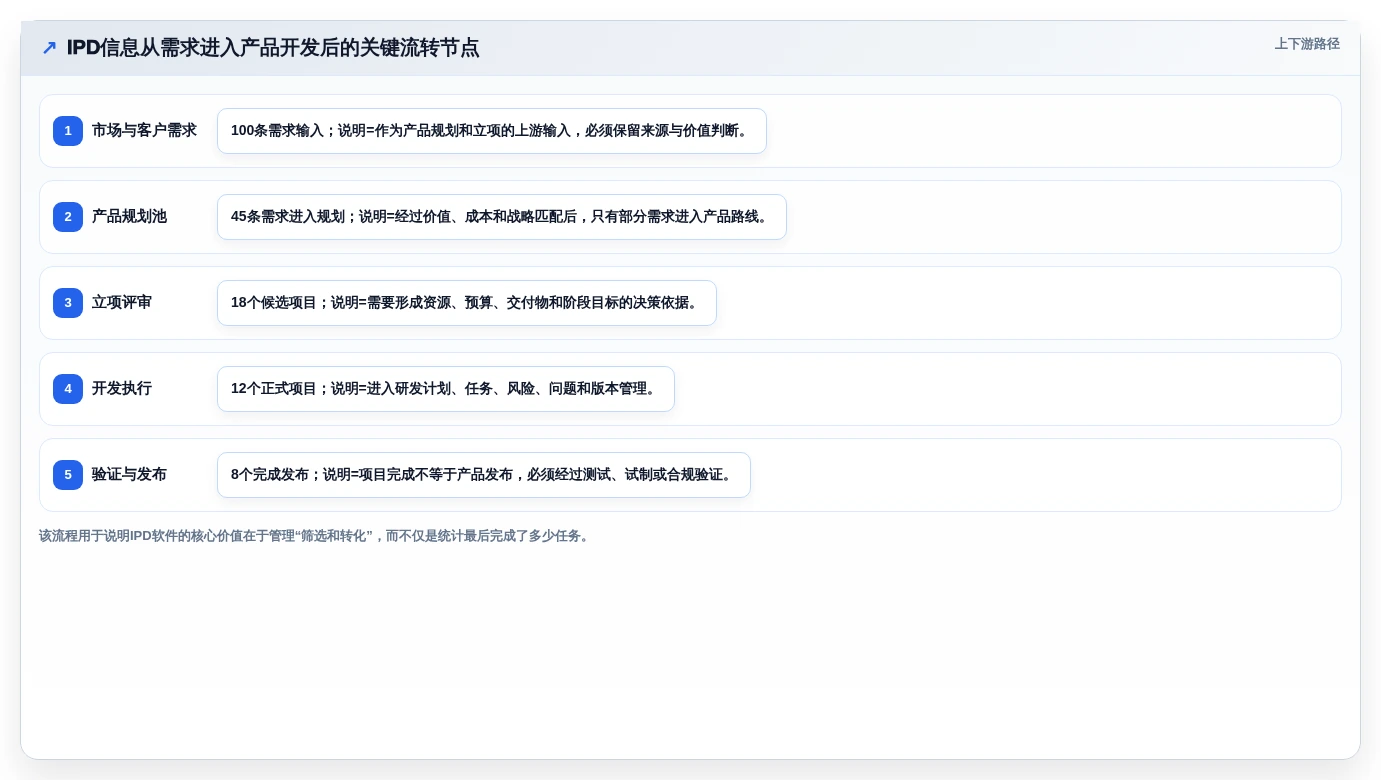Click step number badge 4

tap(68, 389)
